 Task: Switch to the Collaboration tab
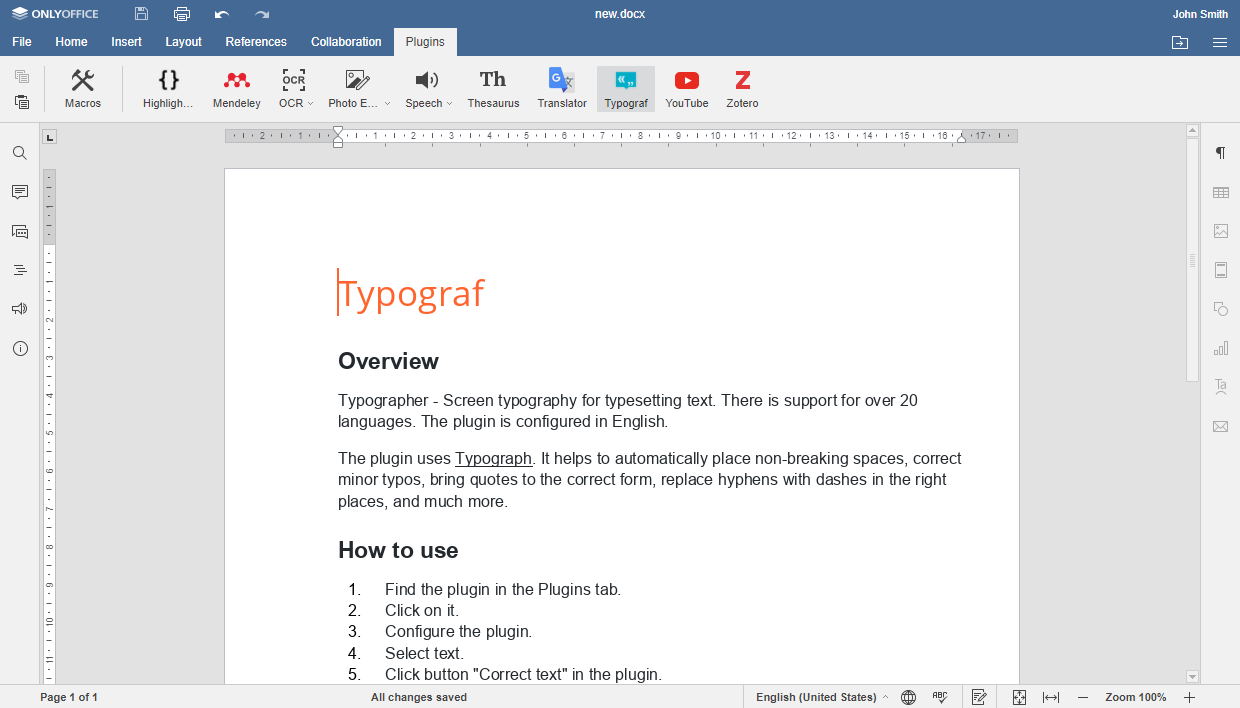(x=346, y=42)
